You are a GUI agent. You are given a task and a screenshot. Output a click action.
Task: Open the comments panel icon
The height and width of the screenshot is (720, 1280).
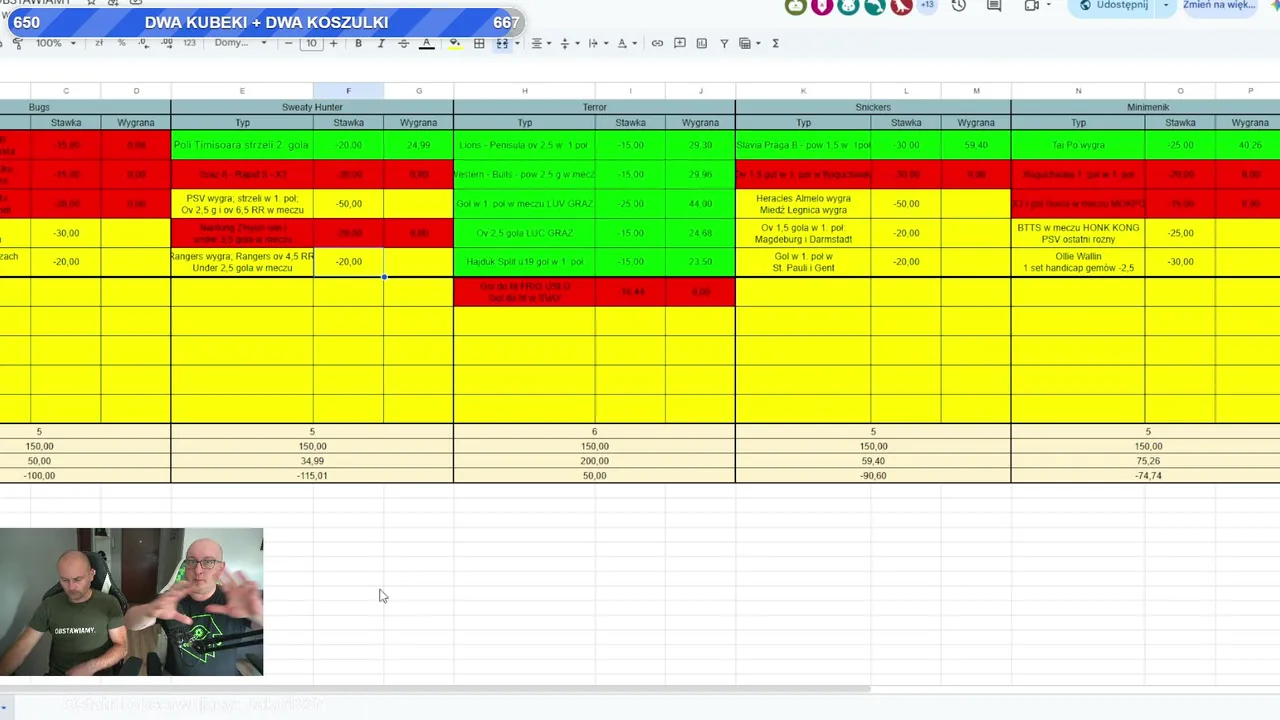[x=994, y=6]
